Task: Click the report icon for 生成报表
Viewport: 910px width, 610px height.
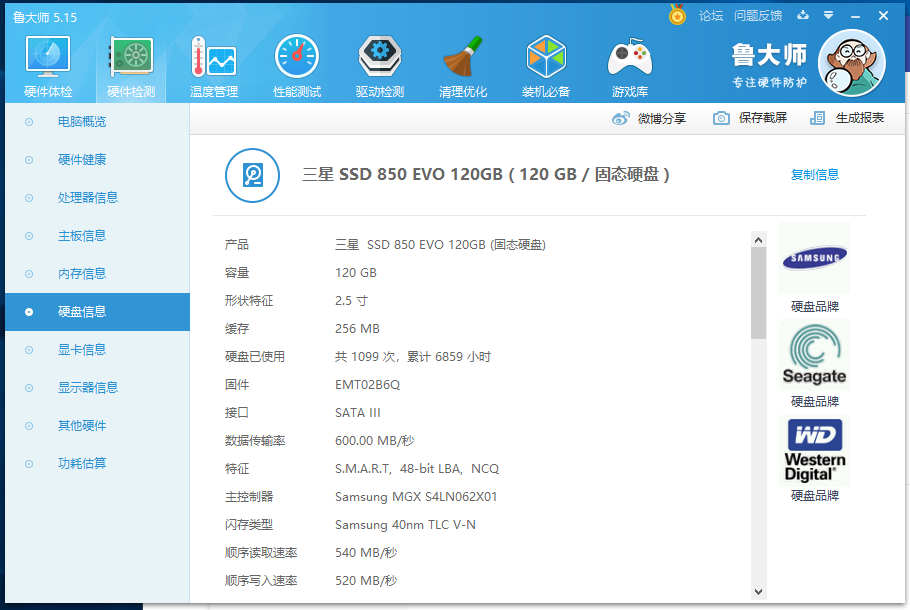Action: [x=817, y=118]
